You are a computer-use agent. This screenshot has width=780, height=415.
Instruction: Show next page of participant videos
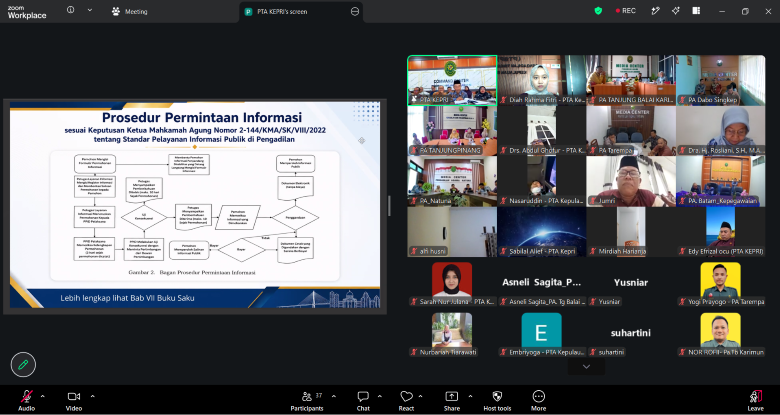[586, 367]
